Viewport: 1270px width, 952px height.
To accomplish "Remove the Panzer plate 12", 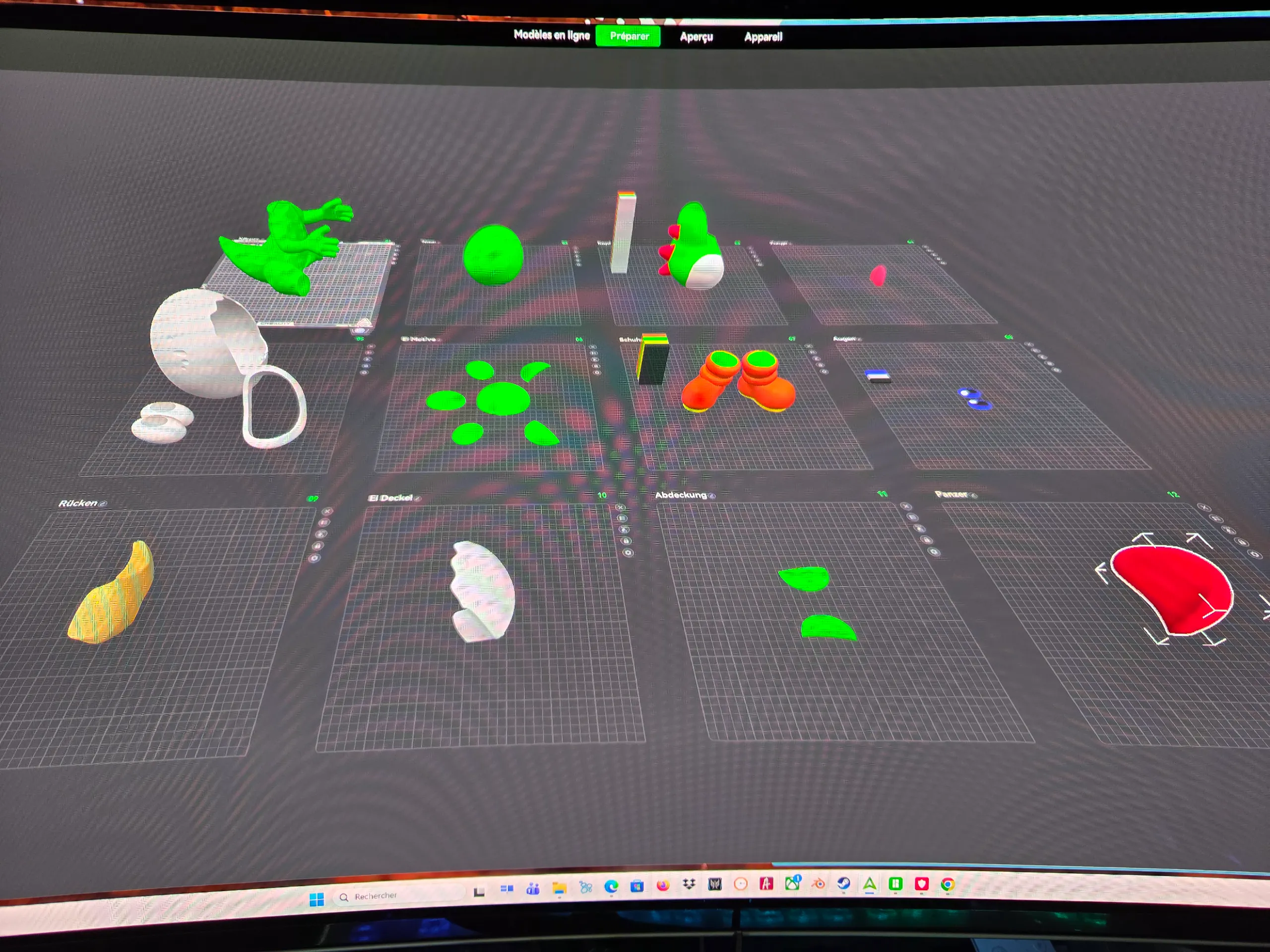I will click(x=1204, y=507).
